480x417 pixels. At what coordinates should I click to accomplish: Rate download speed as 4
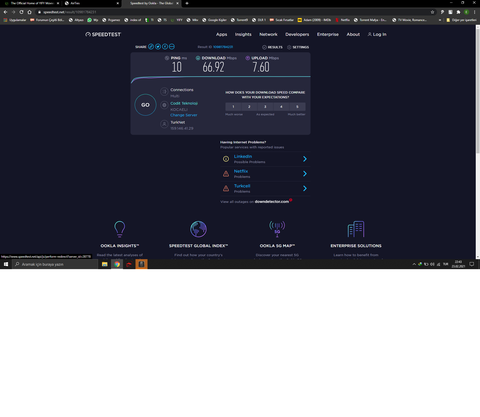click(x=281, y=107)
